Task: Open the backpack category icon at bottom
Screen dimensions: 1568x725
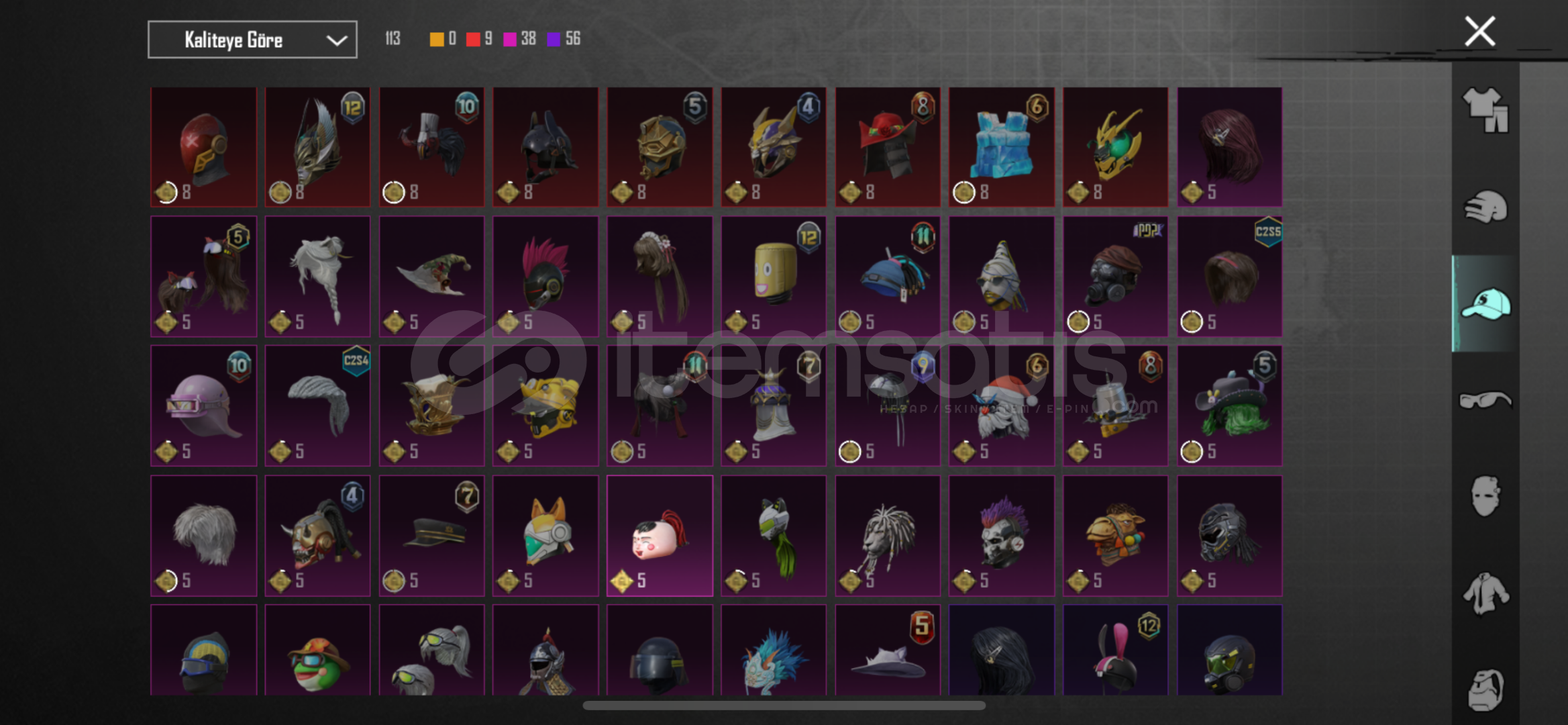Action: tap(1485, 689)
